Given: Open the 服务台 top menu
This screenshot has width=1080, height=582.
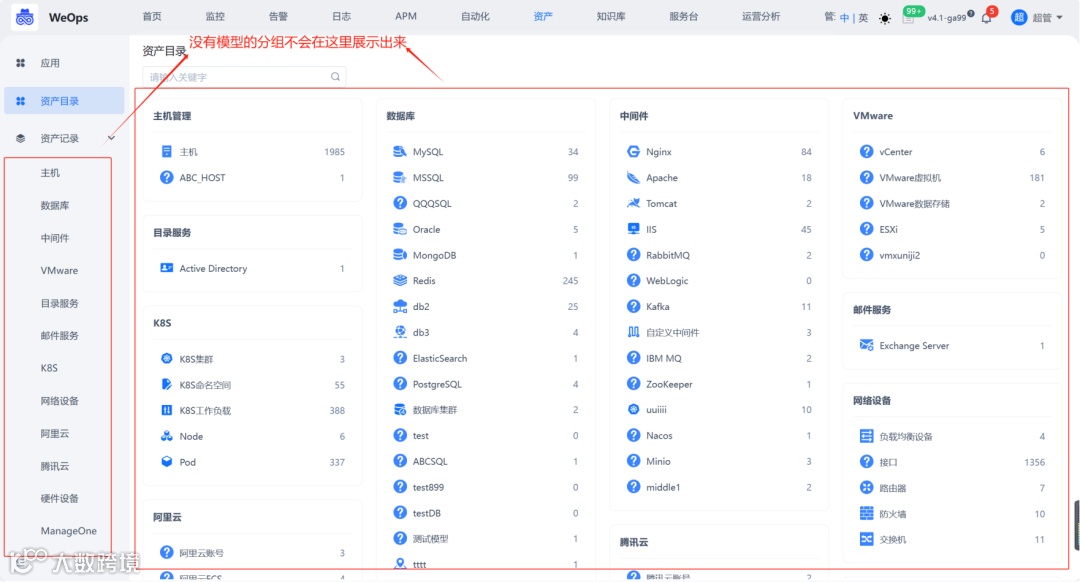Looking at the screenshot, I should click(683, 17).
